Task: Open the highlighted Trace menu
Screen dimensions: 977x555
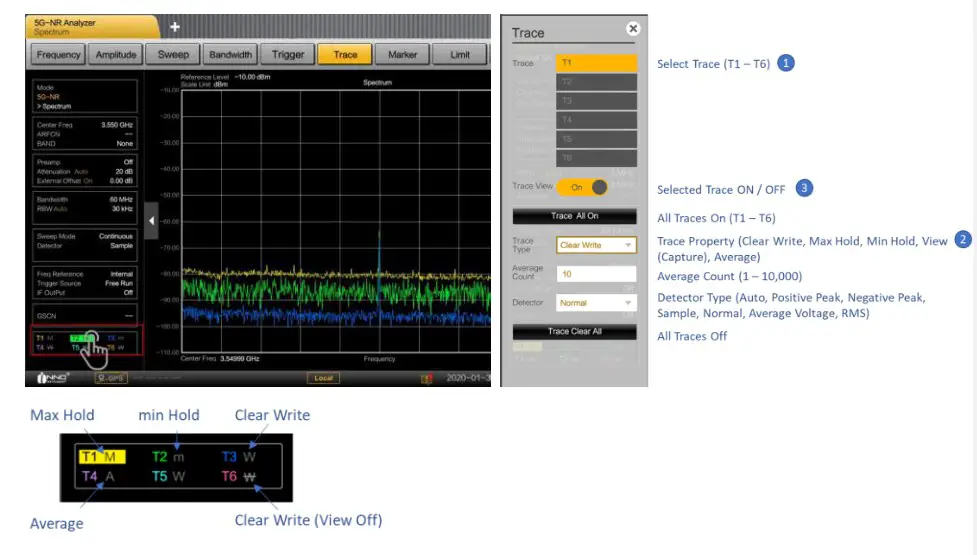Action: [345, 54]
